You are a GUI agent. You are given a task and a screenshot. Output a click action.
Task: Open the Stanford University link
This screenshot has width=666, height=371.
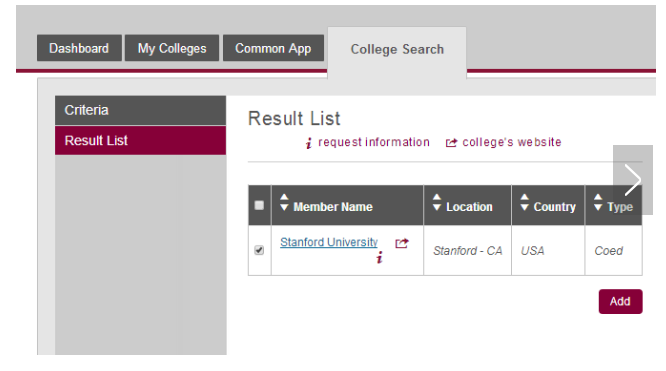(x=329, y=242)
